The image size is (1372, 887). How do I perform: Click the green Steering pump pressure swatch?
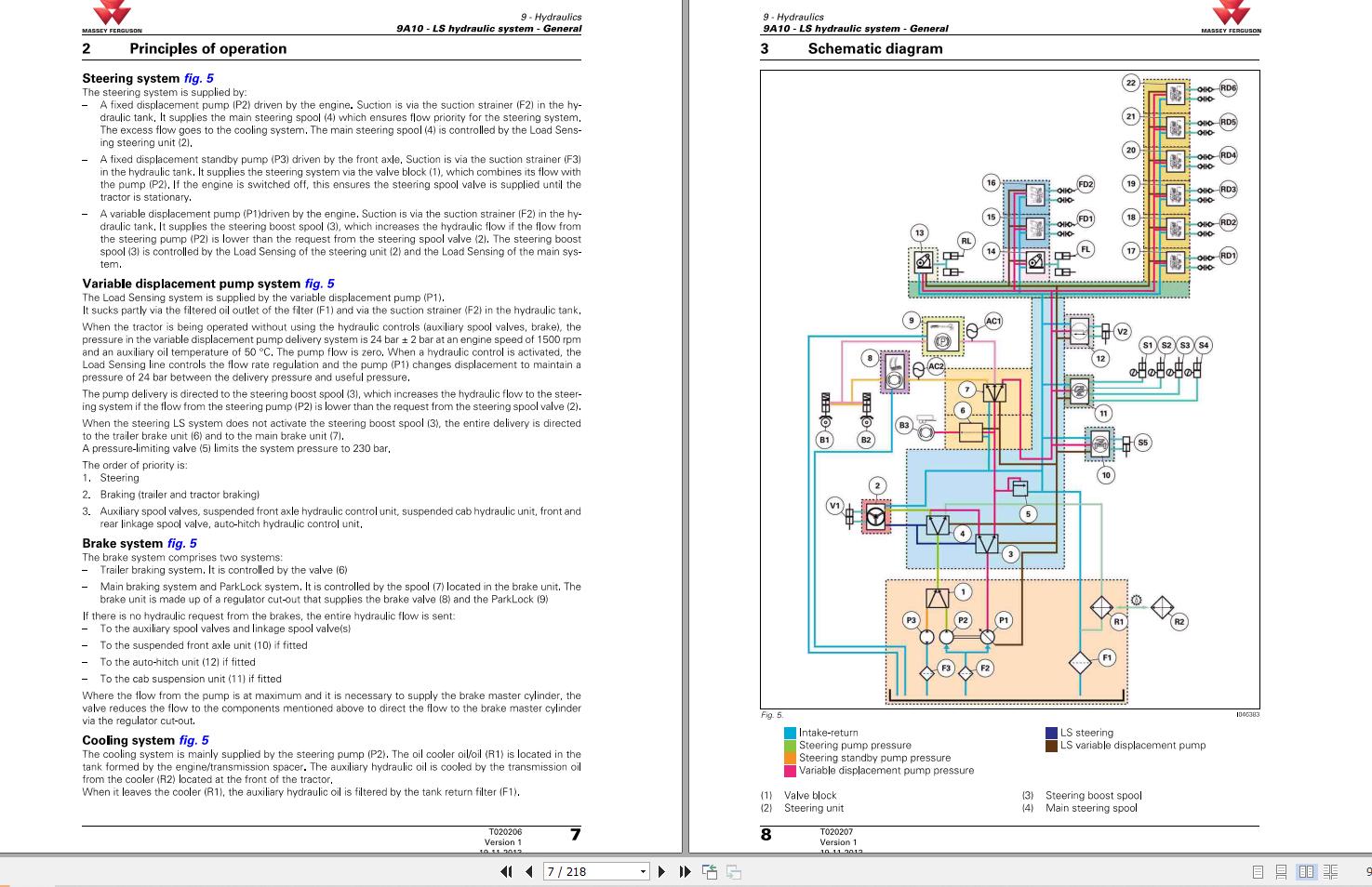point(791,745)
